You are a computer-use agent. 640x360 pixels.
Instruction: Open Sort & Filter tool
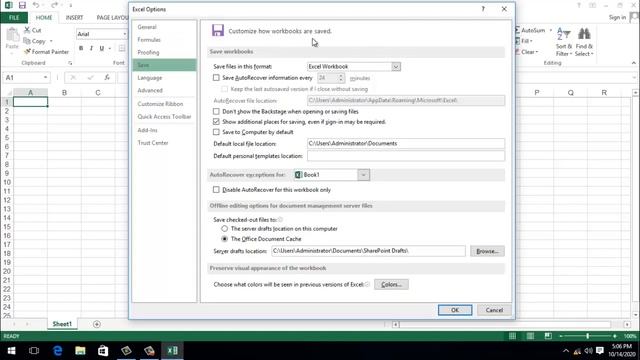click(x=564, y=42)
